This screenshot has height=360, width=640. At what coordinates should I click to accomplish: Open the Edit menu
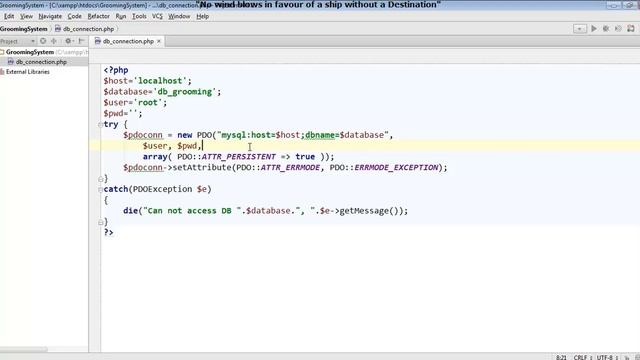pos(9,16)
